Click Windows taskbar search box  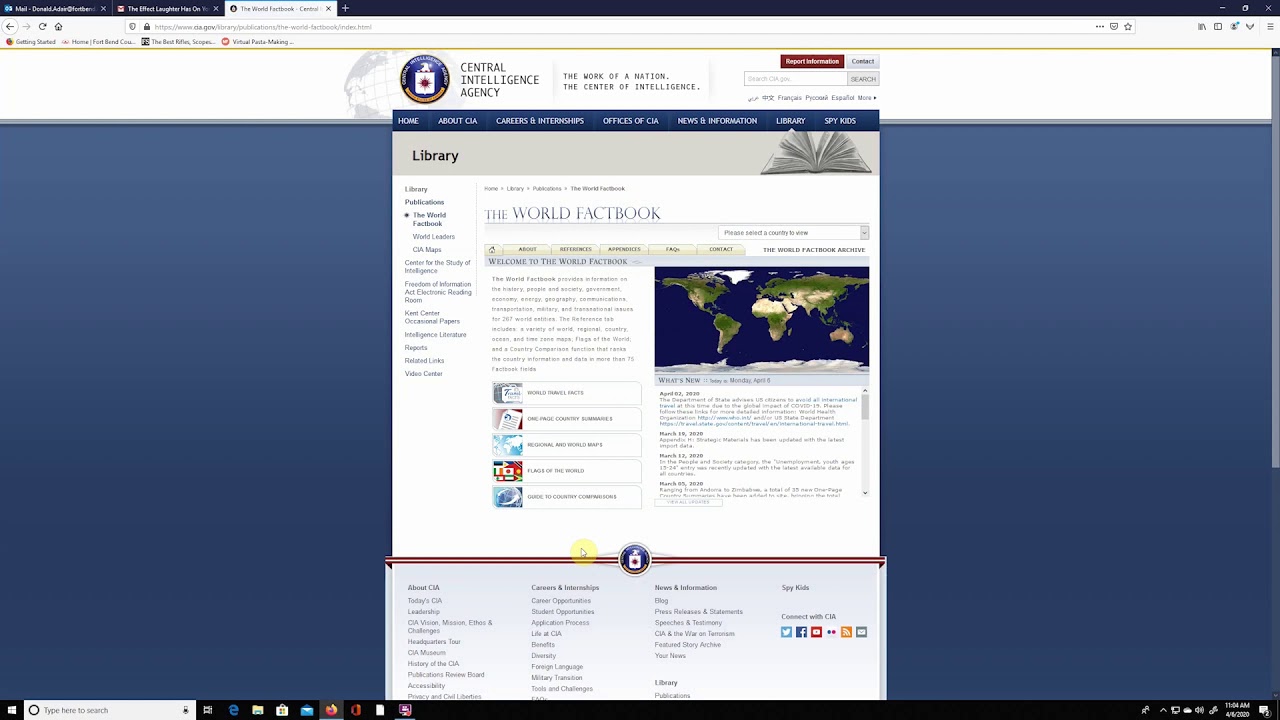click(108, 710)
